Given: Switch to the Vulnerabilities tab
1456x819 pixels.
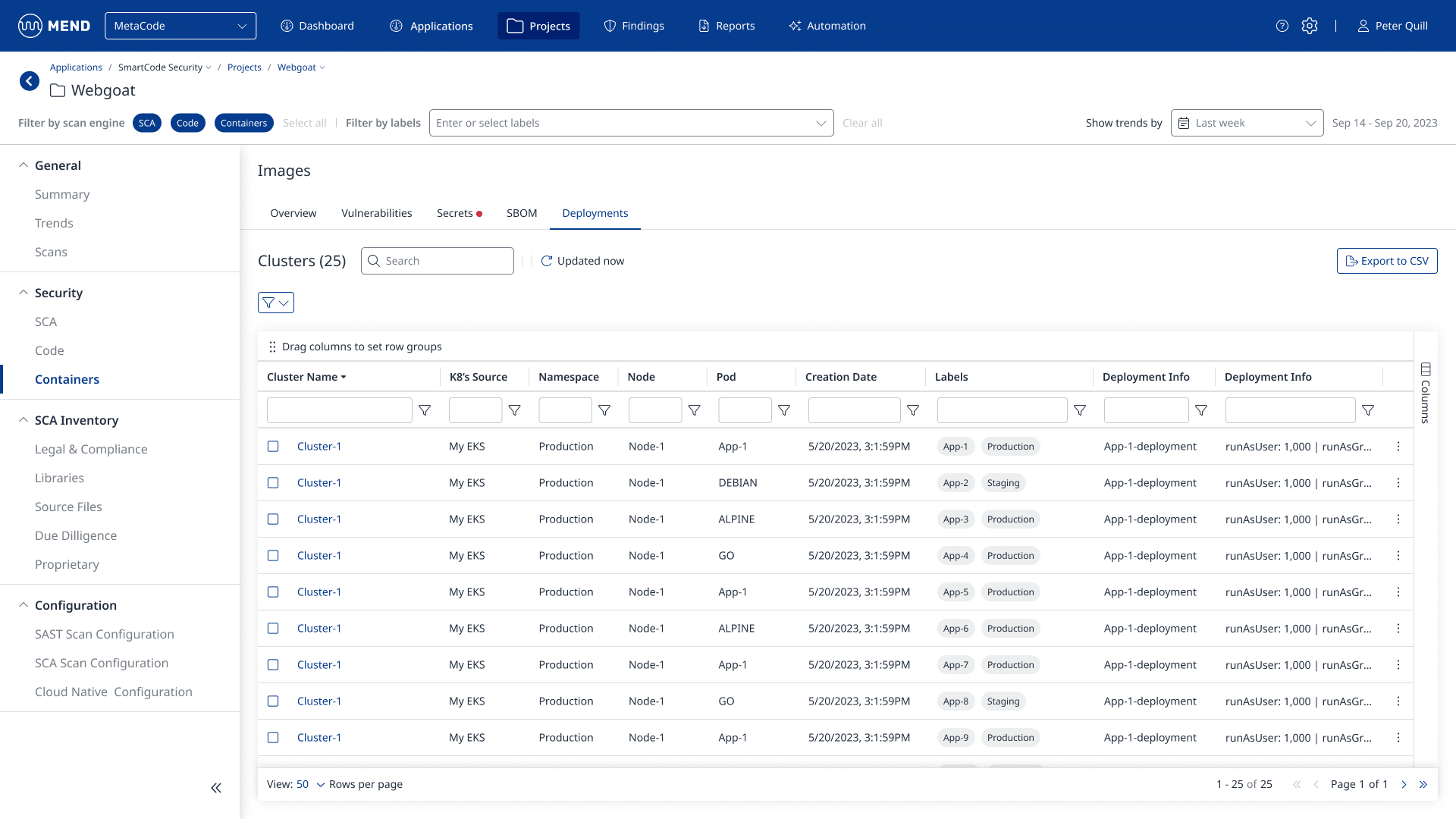Looking at the screenshot, I should click(376, 213).
